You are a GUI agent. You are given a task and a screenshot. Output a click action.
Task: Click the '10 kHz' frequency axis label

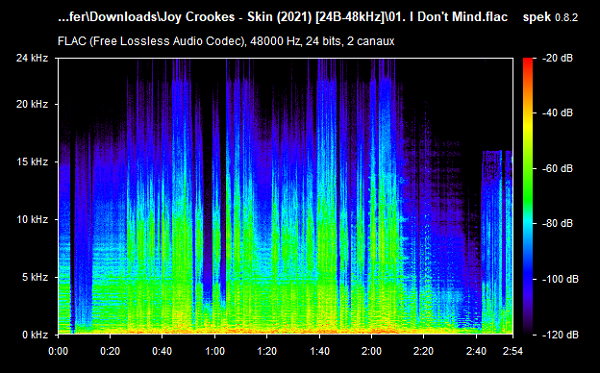[x=32, y=220]
